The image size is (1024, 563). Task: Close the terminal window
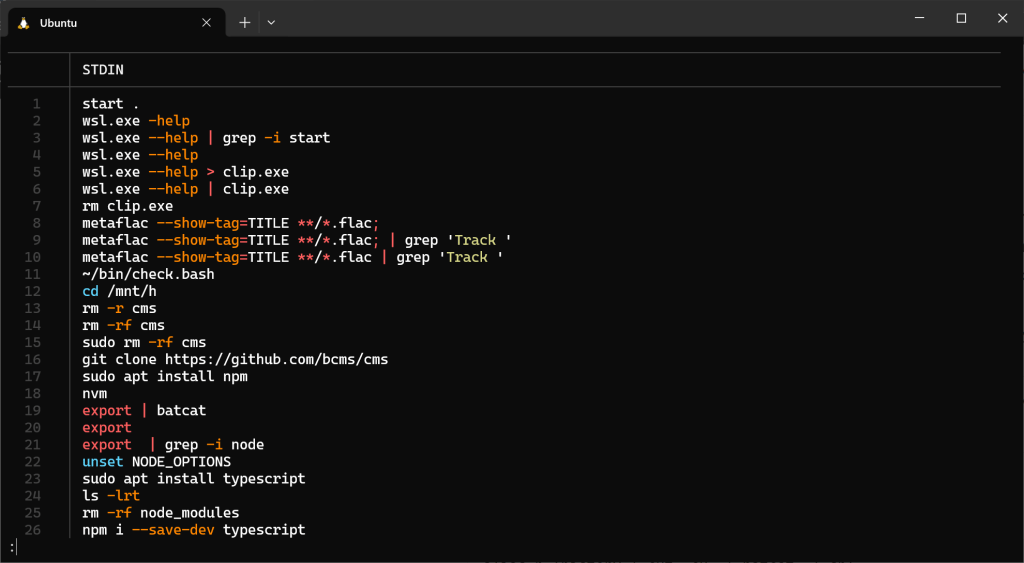pyautogui.click(x=1002, y=18)
